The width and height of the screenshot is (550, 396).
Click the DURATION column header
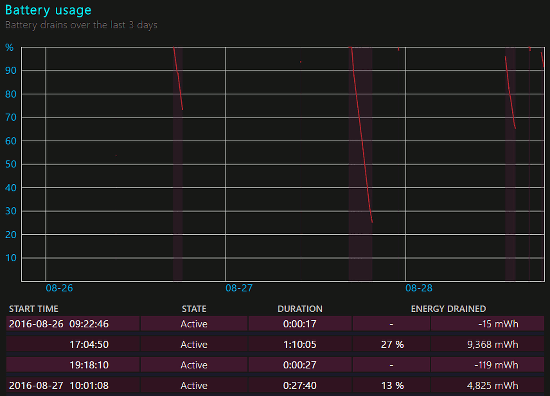(x=300, y=309)
